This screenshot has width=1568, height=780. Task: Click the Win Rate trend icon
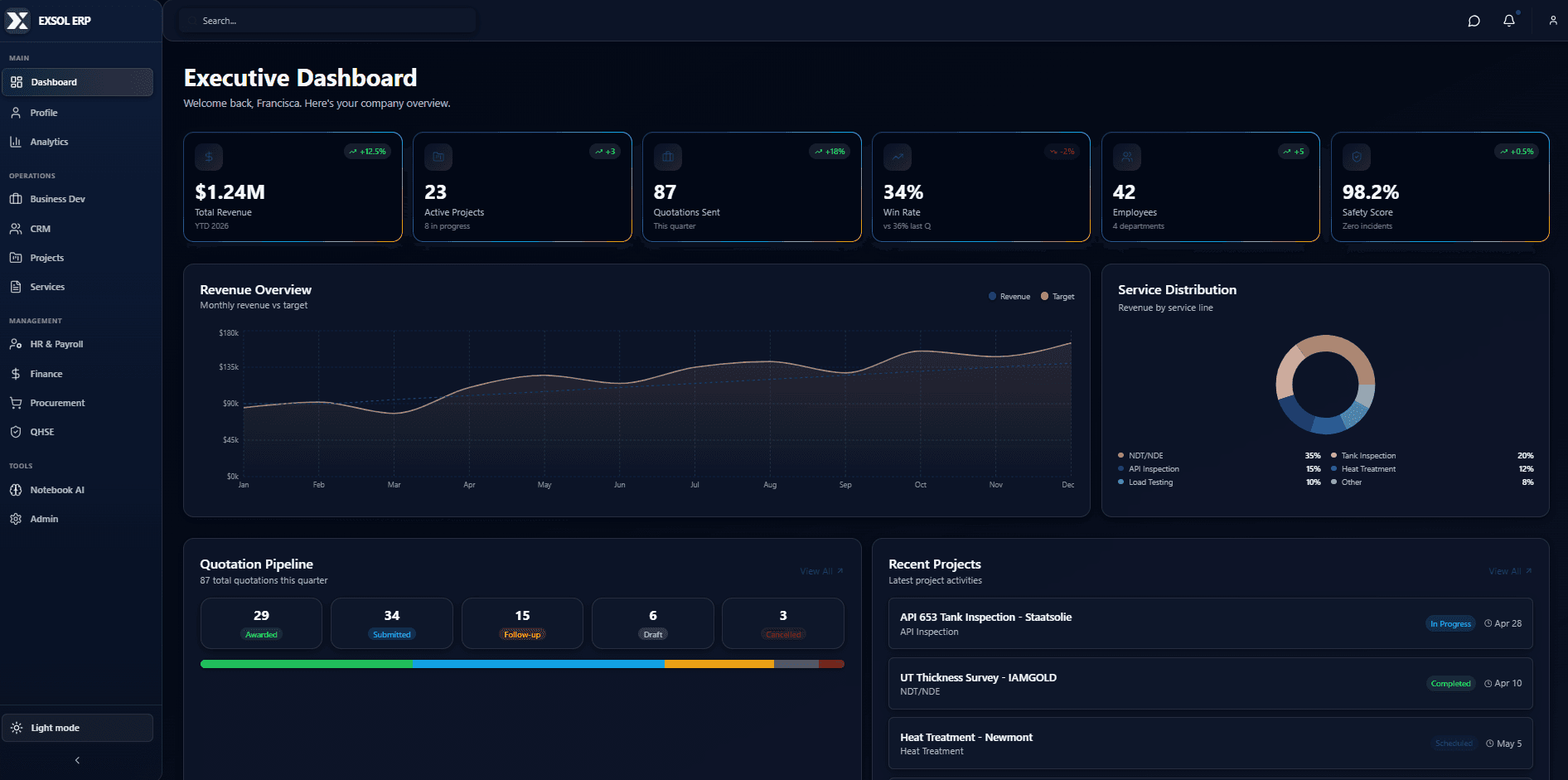tap(898, 157)
